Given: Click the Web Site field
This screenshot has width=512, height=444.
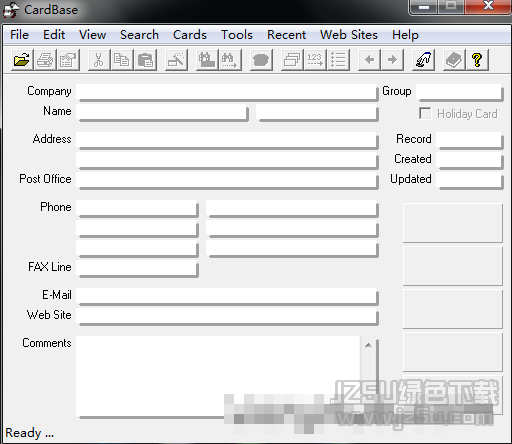Looking at the screenshot, I should tap(227, 316).
